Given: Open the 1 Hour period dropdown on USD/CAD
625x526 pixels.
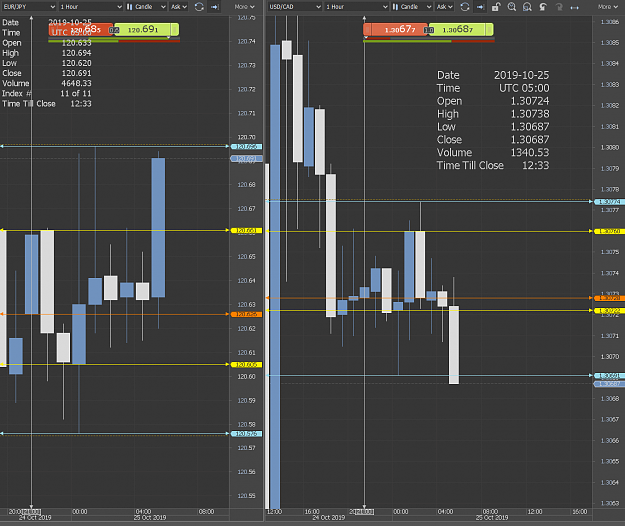Looking at the screenshot, I should 356,6.
